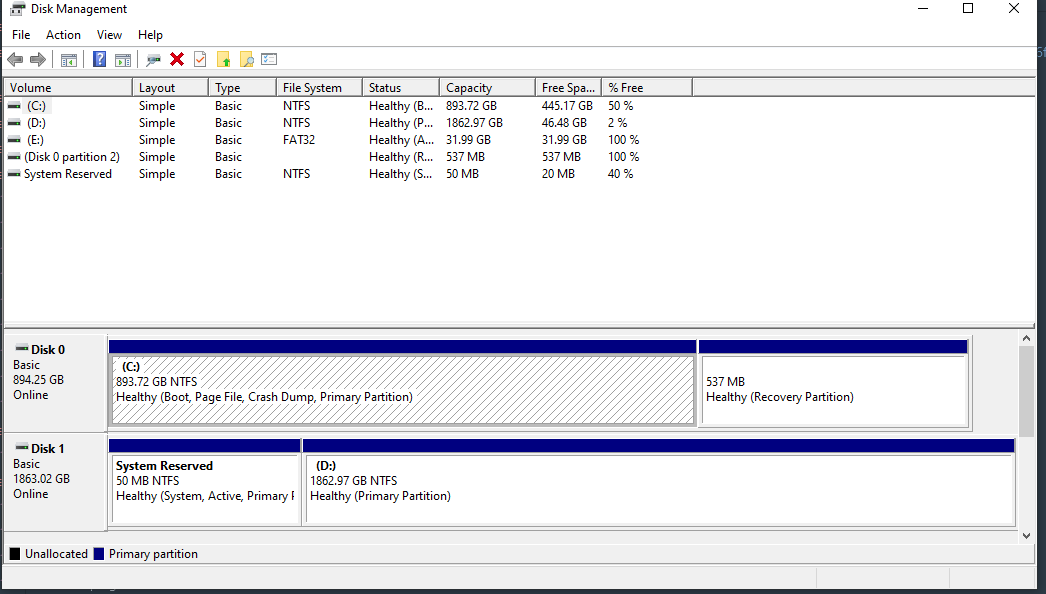
Task: Select the 537 MB Recovery Partition block
Action: (833, 389)
